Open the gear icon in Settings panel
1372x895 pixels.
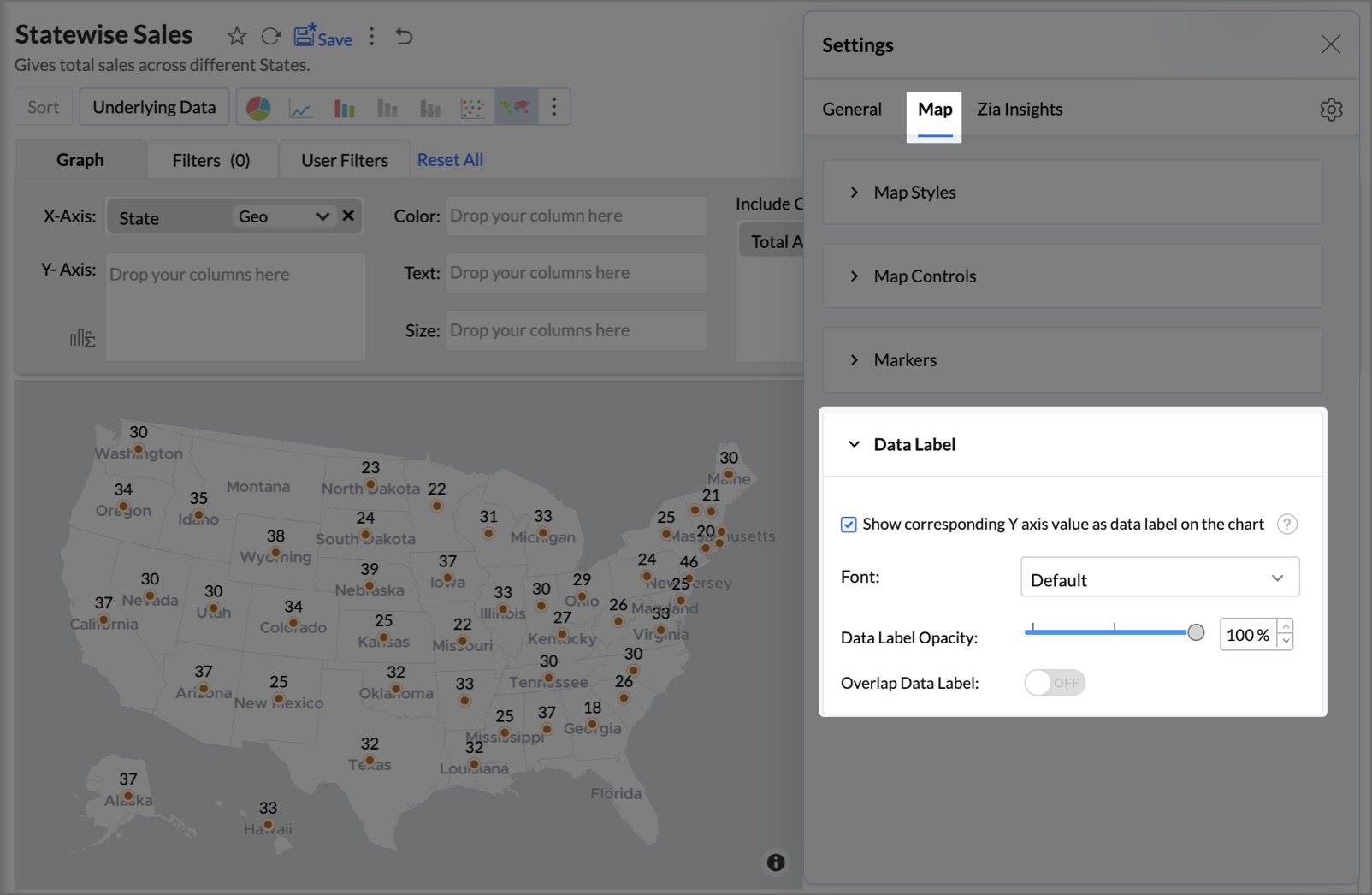(1330, 110)
